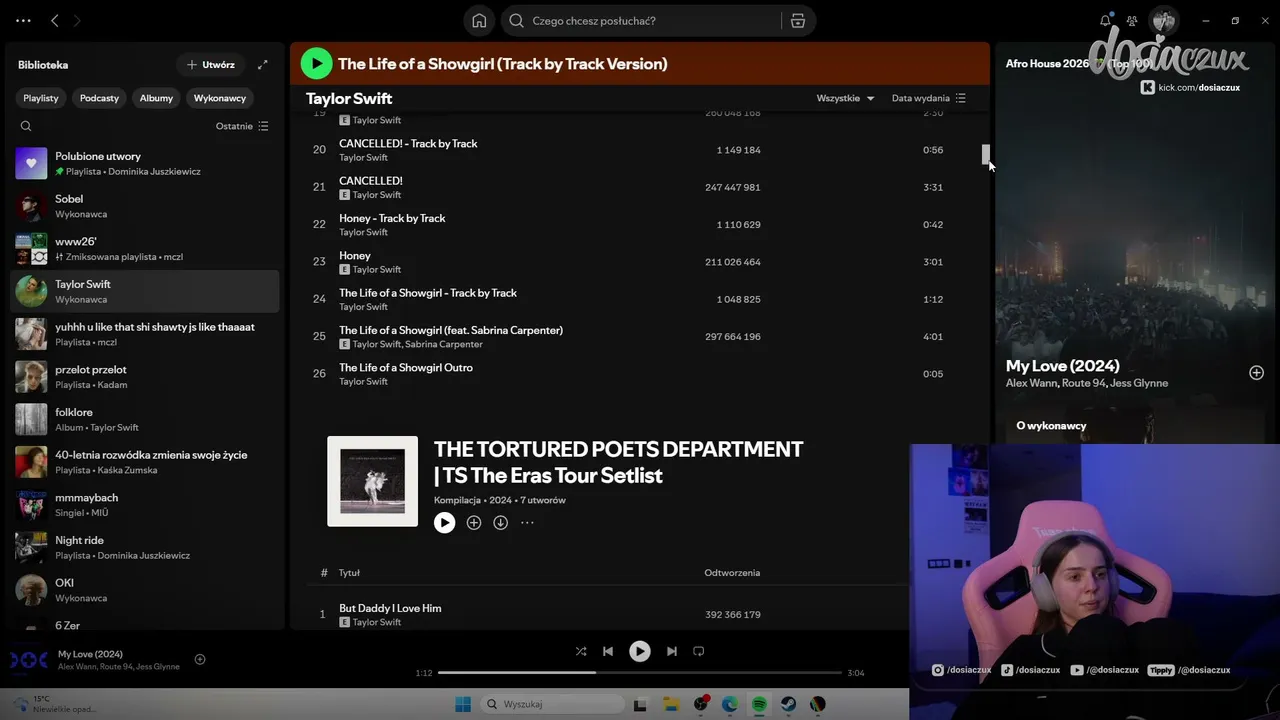Download the Tortured Poets compilation
This screenshot has height=720, width=1280.
501,523
